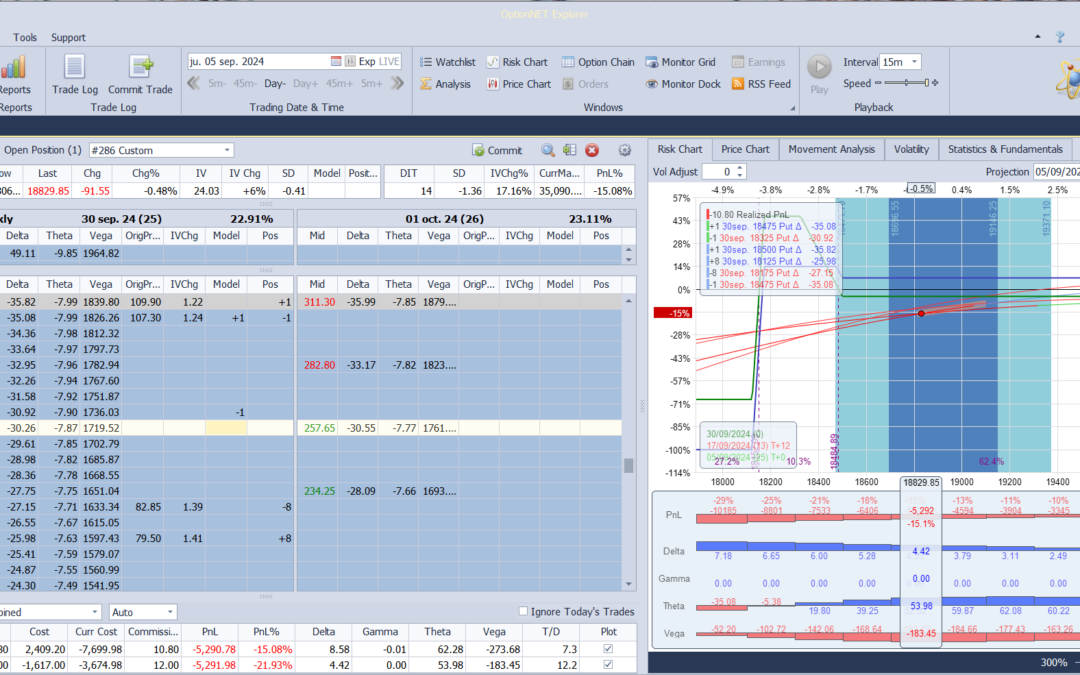
Task: Toggle Plot checkbox on the -15.08% row
Action: pyautogui.click(x=608, y=649)
